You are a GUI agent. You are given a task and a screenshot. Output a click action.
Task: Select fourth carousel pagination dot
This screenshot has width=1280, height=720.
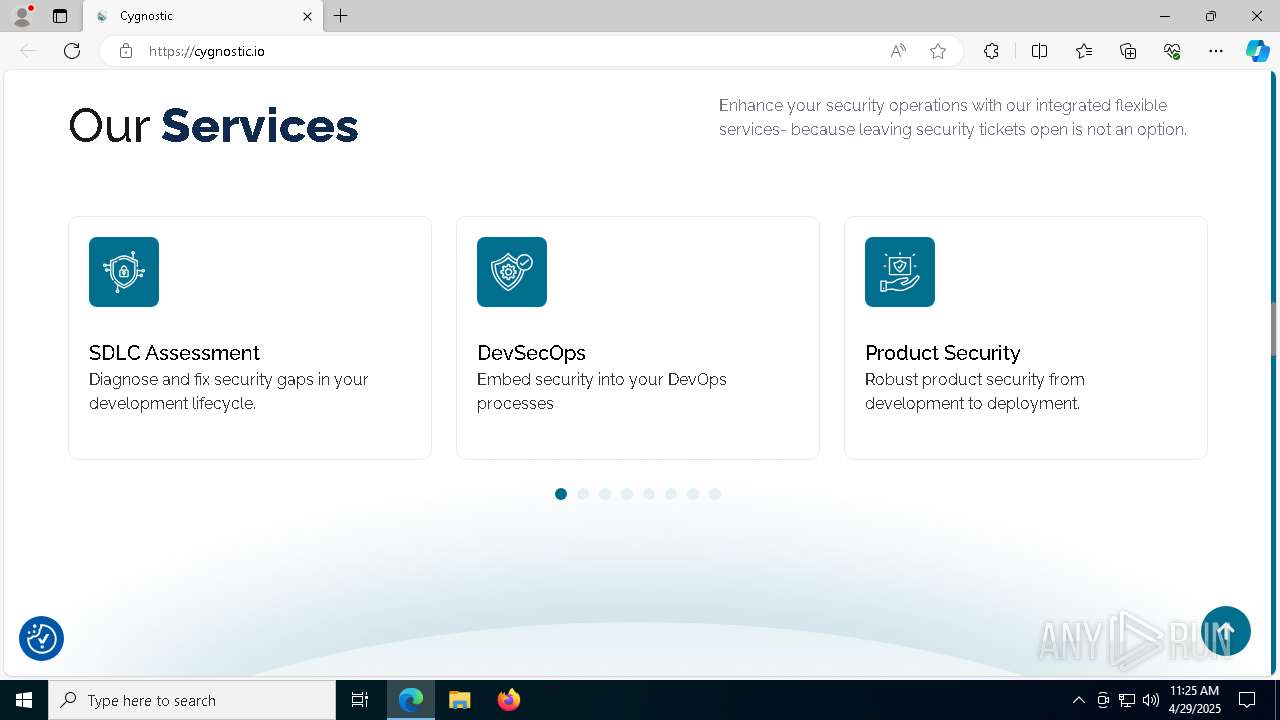pos(627,494)
